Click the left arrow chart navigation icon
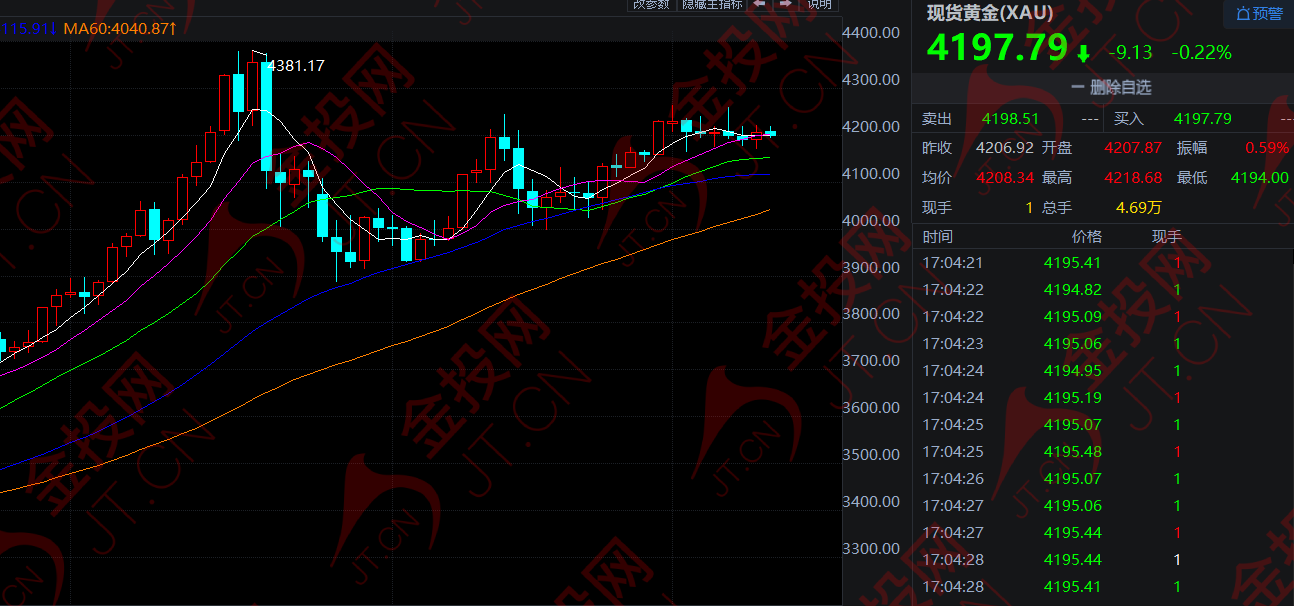The image size is (1294, 606). point(759,4)
